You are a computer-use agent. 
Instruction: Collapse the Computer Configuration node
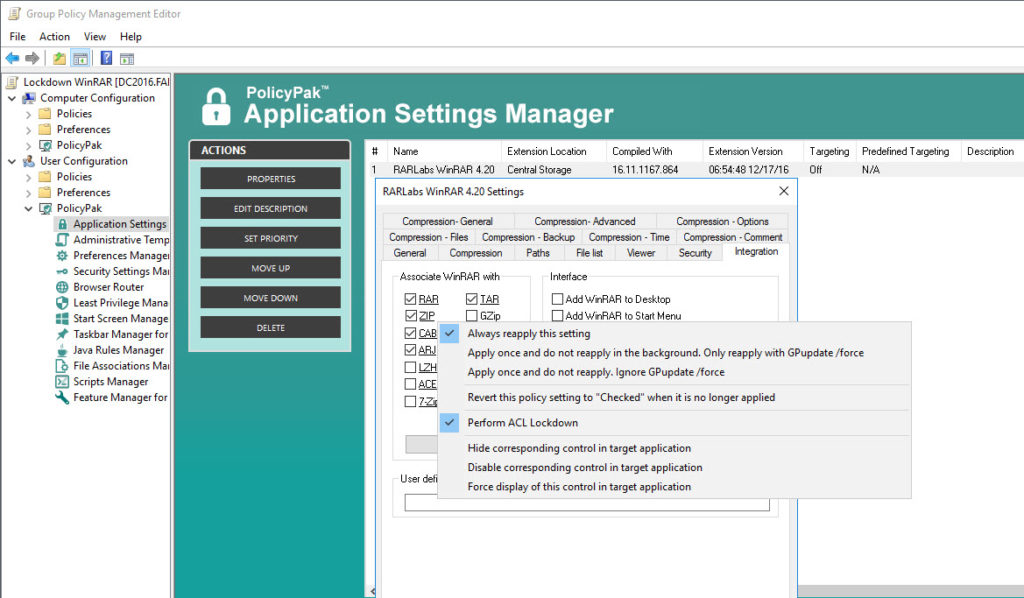click(x=12, y=98)
